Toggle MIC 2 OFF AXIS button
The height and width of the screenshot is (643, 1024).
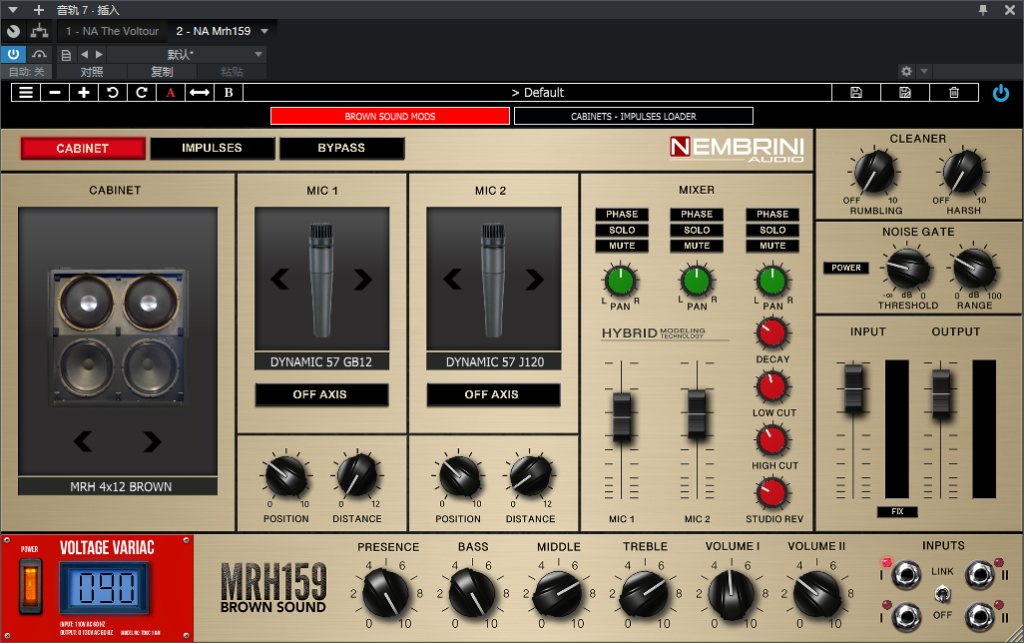(x=492, y=394)
